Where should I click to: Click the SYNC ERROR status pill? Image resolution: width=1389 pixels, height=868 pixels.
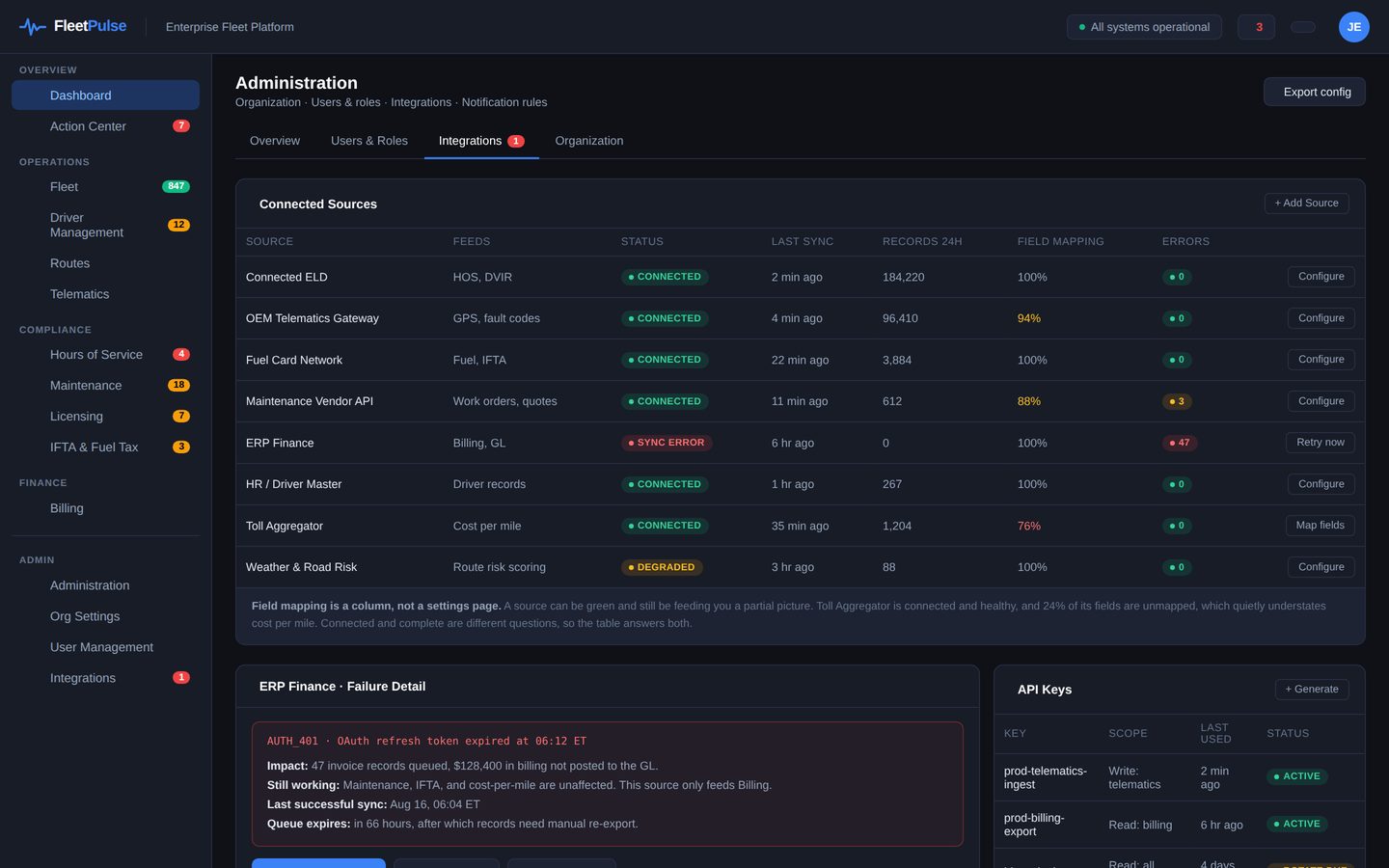point(667,443)
